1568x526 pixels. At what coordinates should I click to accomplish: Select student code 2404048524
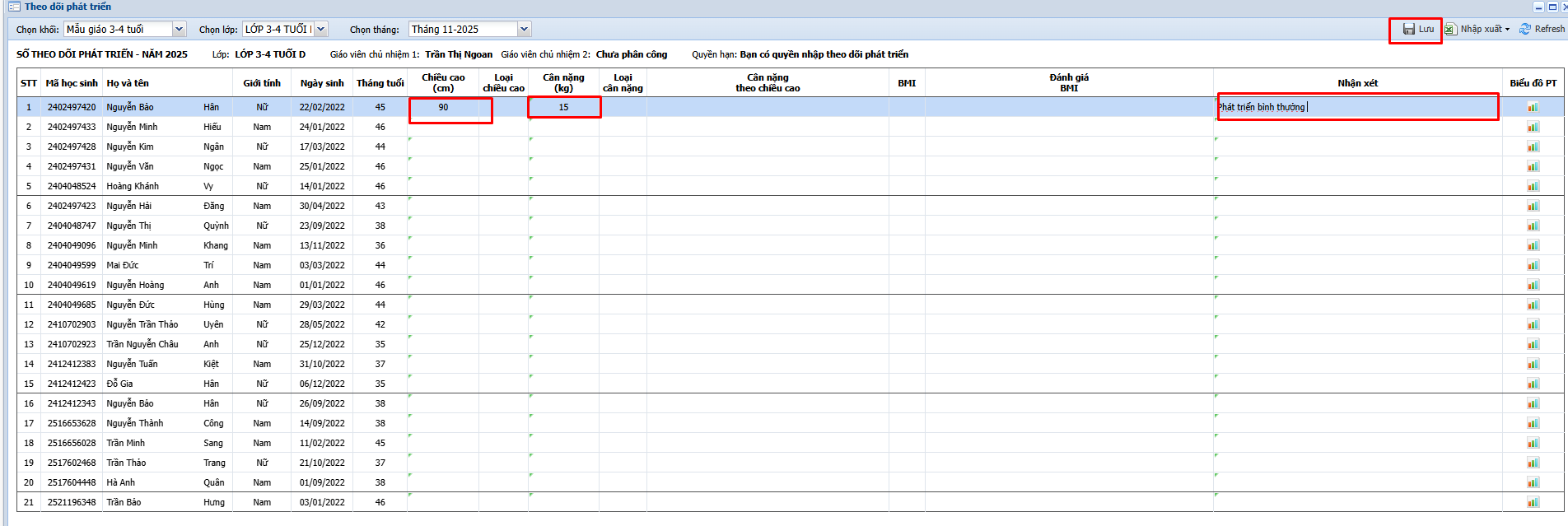[x=72, y=186]
